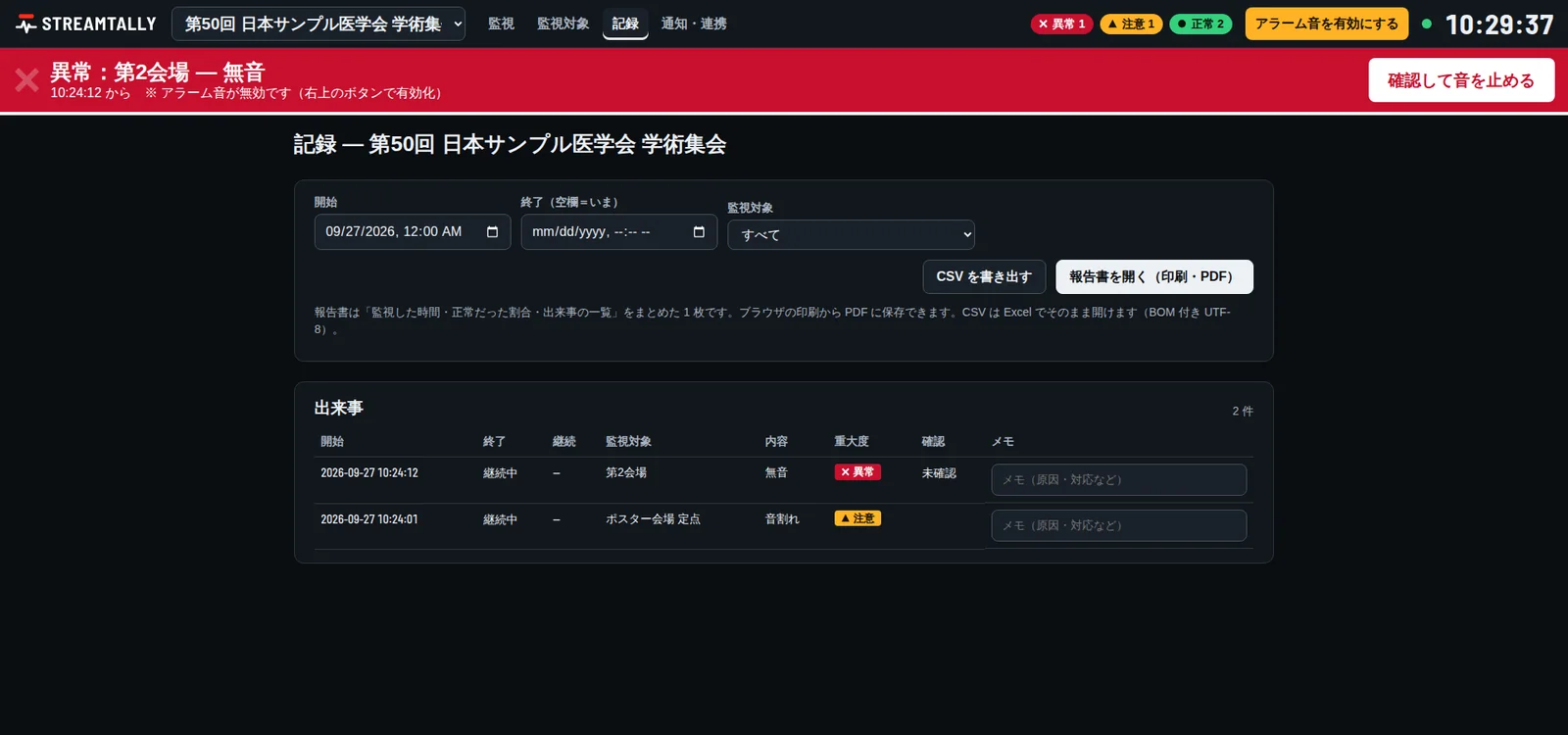Focus the 開始 datetime input field

pyautogui.click(x=413, y=232)
